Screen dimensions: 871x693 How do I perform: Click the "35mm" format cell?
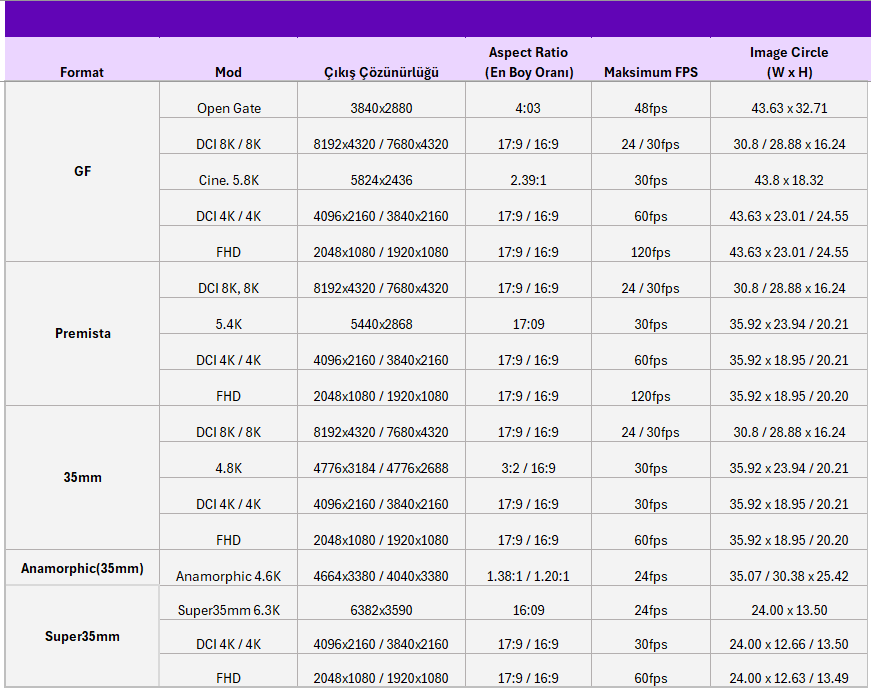(x=82, y=477)
